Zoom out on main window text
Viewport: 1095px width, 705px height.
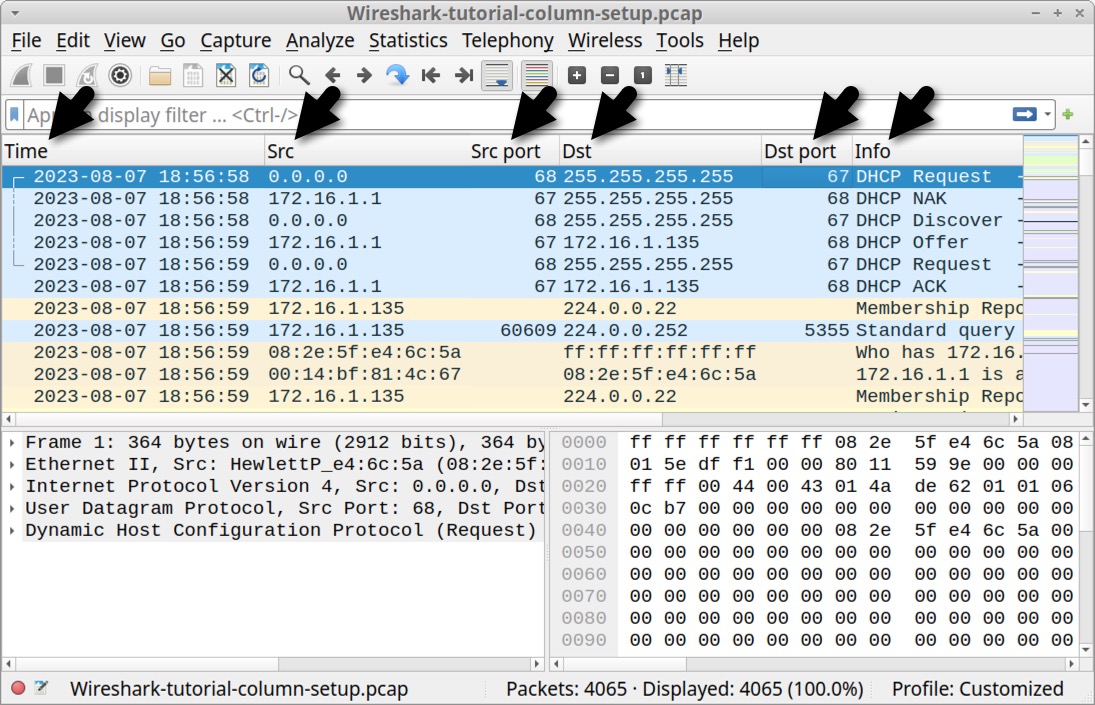coord(610,75)
